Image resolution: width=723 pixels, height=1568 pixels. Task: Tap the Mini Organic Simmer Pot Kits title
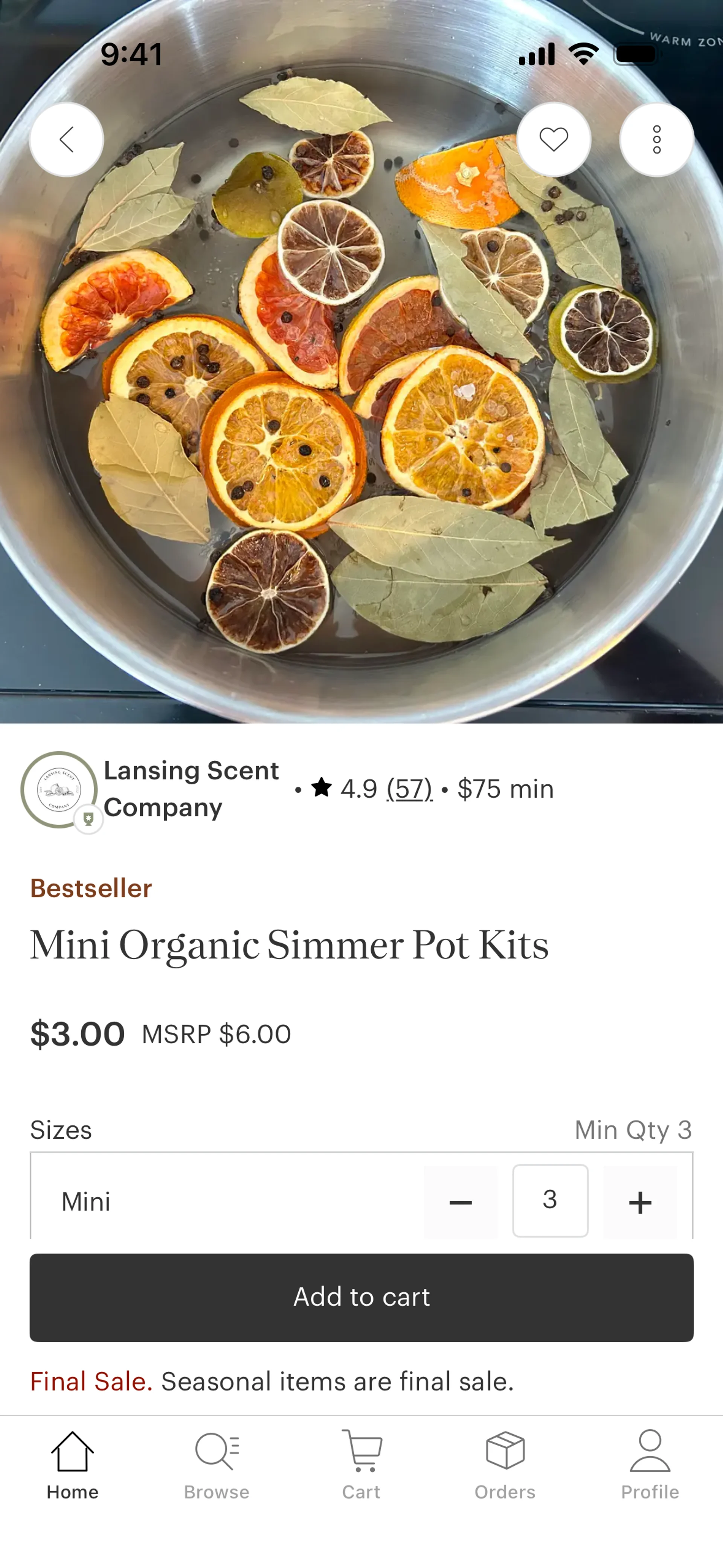(289, 945)
